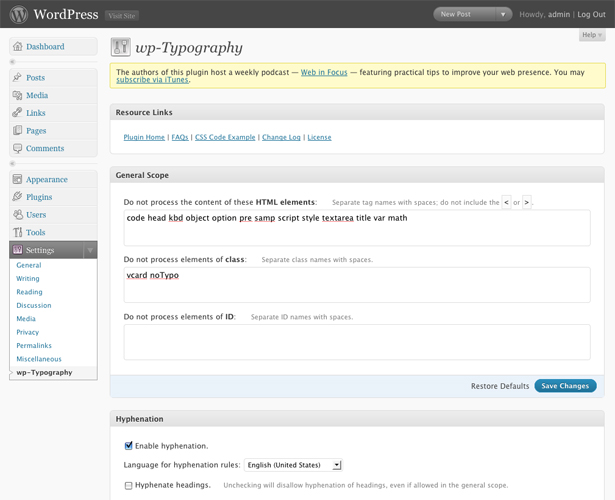This screenshot has height=500, width=615.
Task: Collapse the first sidebar menu separator arrow
Action: [13, 62]
